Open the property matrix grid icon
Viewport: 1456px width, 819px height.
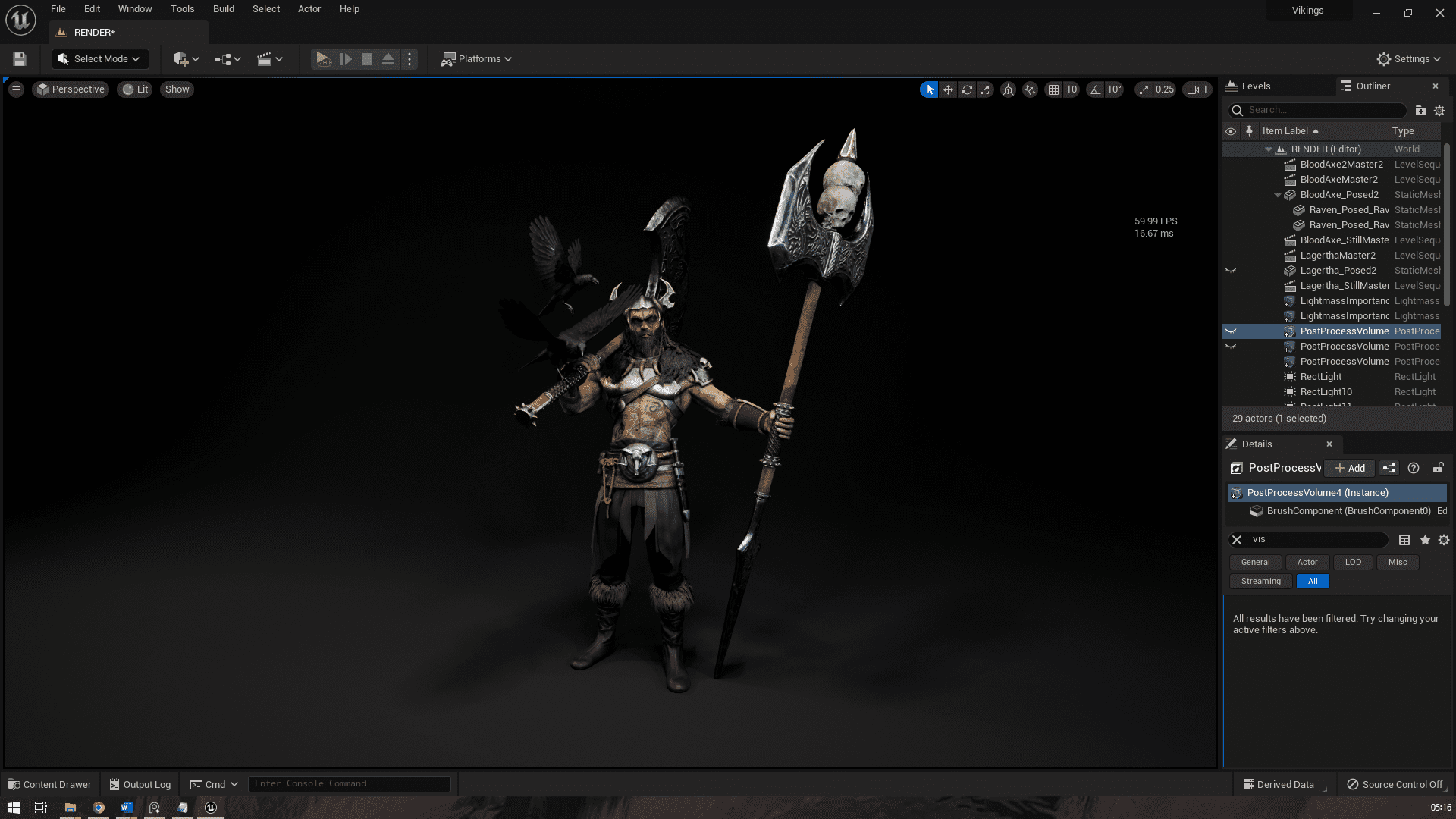[x=1404, y=540]
